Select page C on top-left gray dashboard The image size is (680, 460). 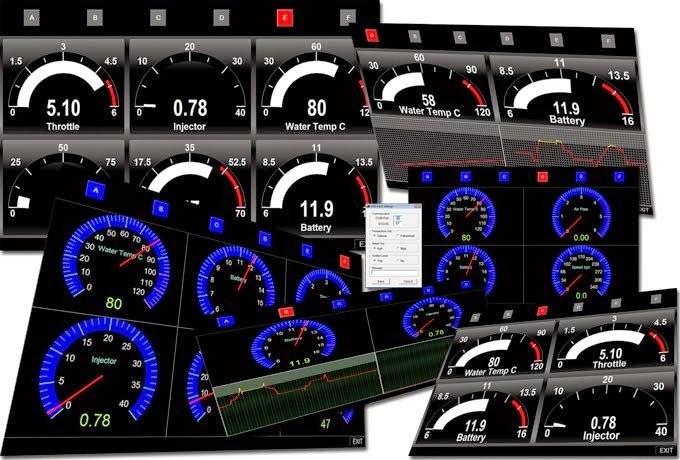(x=158, y=18)
